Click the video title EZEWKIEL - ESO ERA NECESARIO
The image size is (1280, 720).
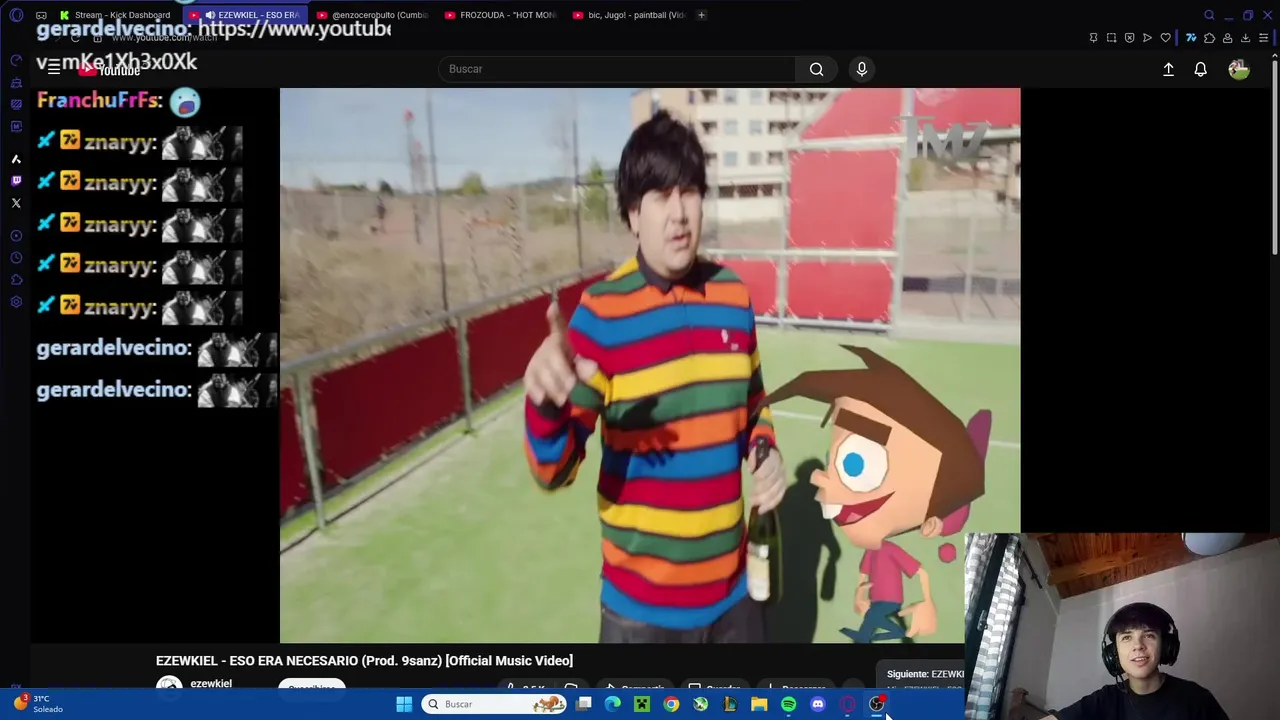[364, 661]
